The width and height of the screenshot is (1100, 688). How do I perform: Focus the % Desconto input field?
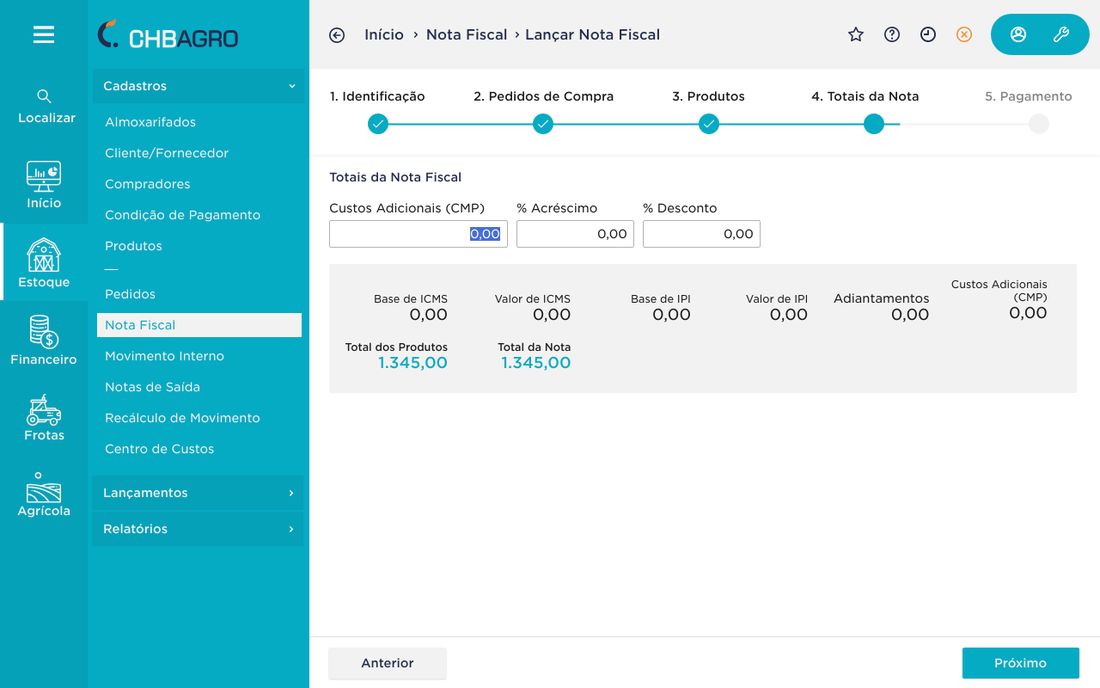[702, 234]
